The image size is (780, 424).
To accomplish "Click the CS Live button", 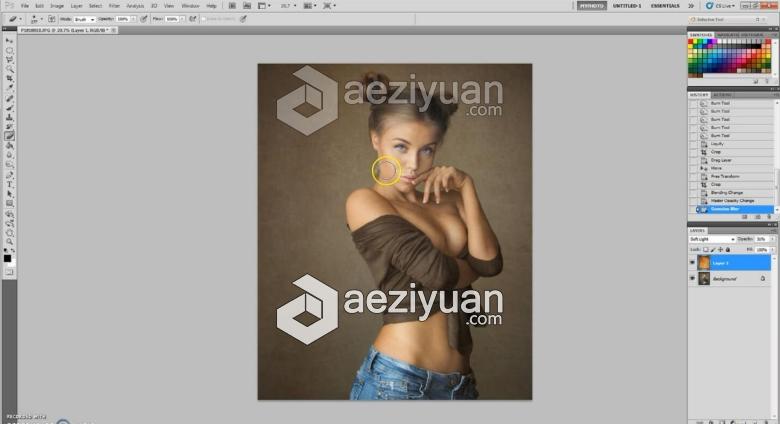I will (720, 6).
